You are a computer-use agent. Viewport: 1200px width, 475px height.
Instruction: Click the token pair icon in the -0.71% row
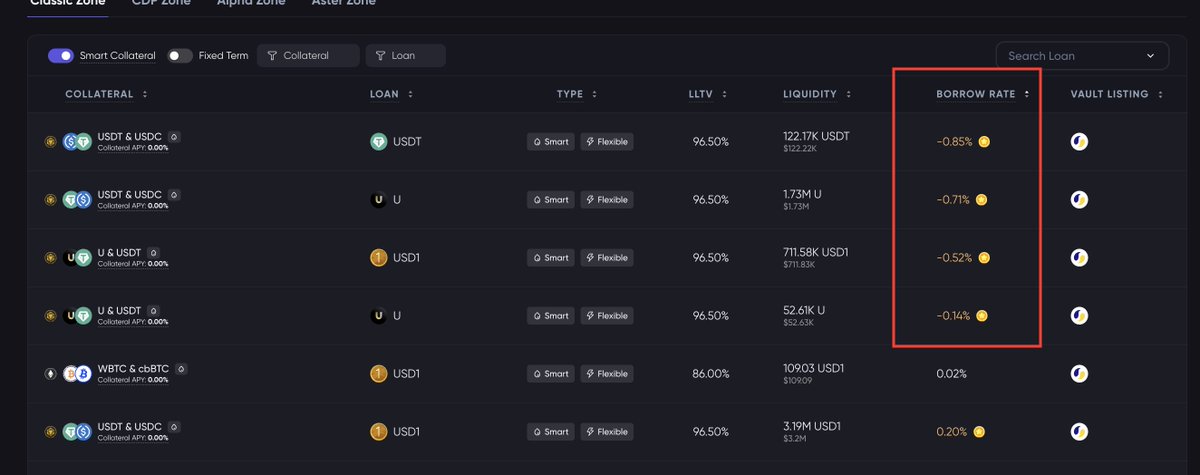pos(77,200)
